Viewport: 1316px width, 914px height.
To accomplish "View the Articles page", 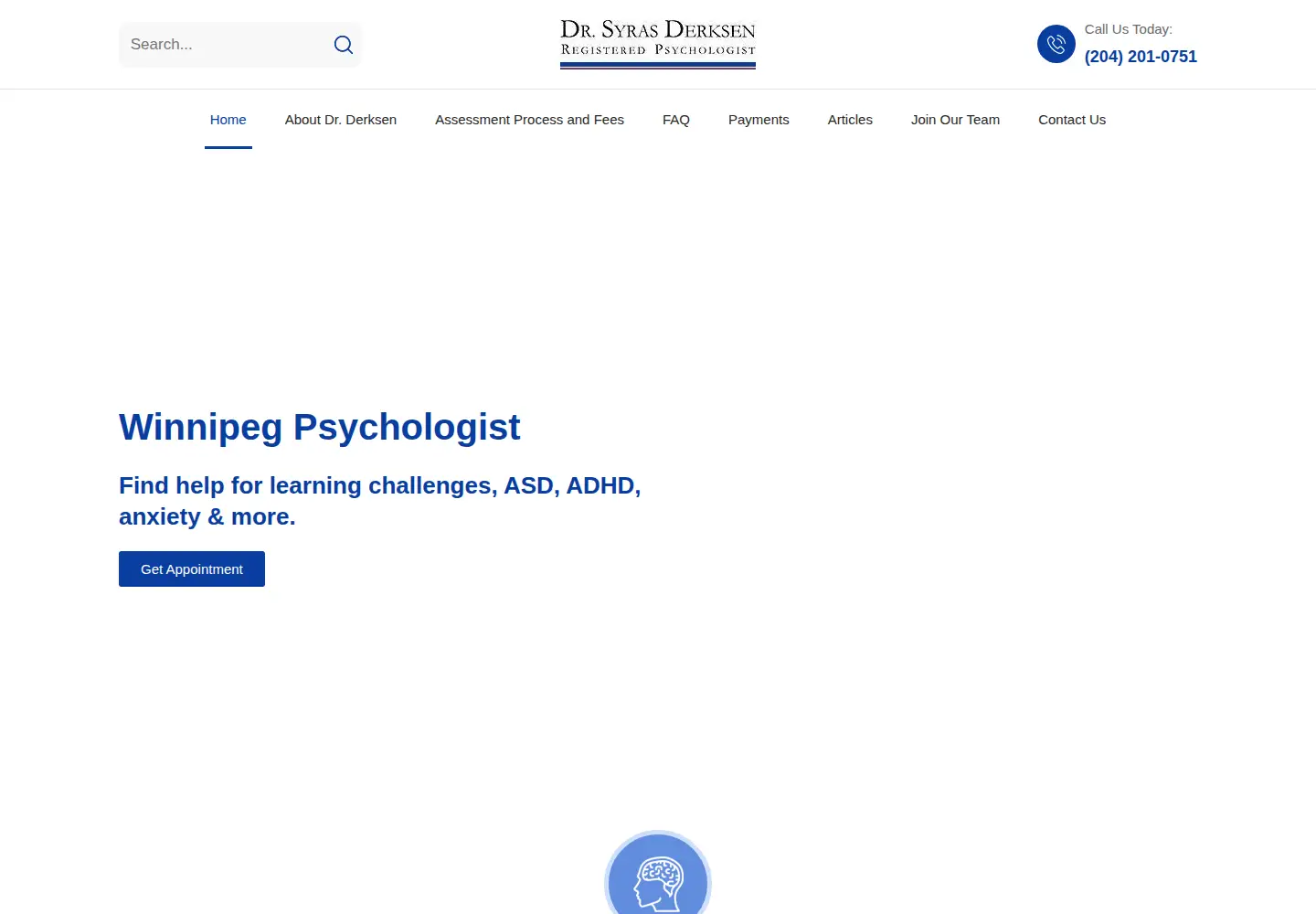I will (x=850, y=120).
